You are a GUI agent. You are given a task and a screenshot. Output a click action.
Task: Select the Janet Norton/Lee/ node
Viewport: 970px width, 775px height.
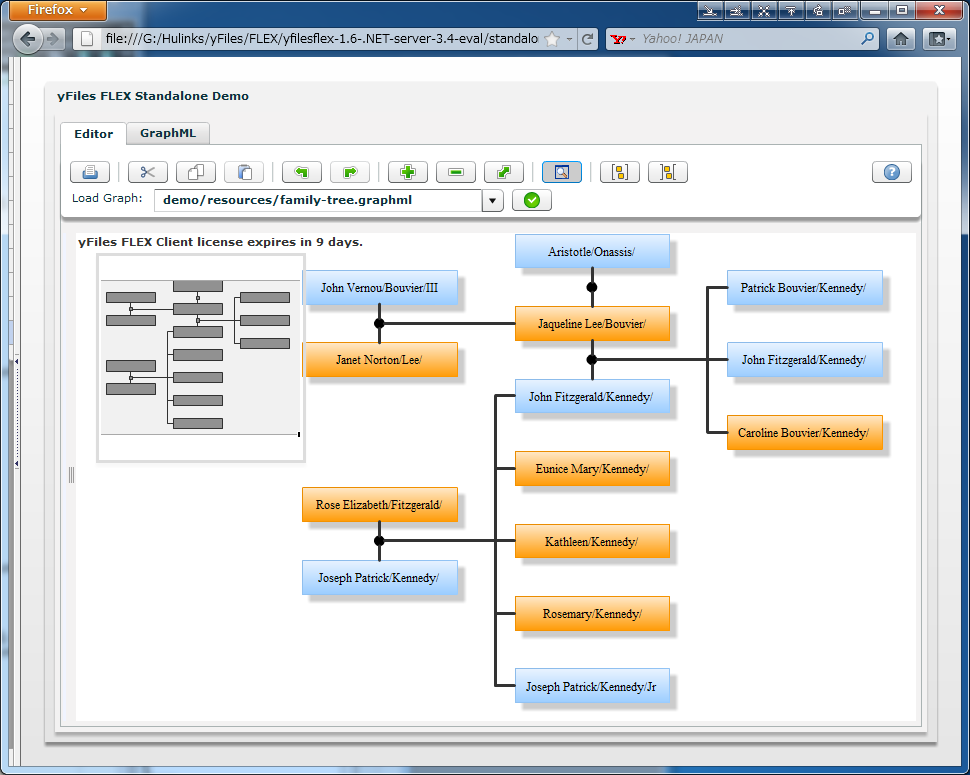tap(380, 359)
